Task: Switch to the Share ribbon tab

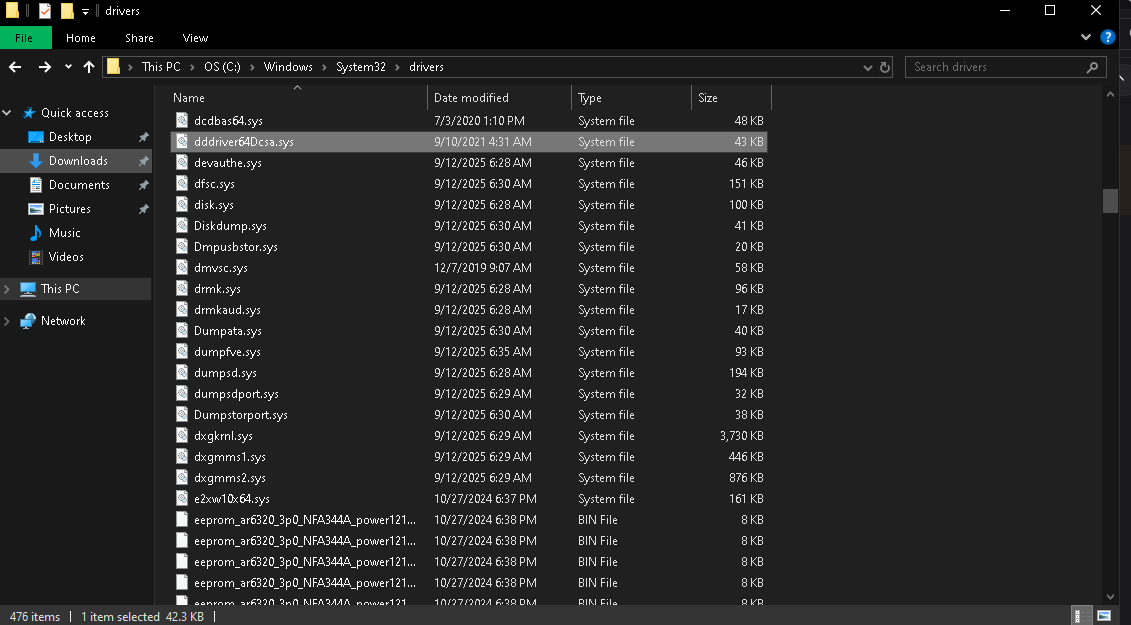Action: click(x=139, y=38)
